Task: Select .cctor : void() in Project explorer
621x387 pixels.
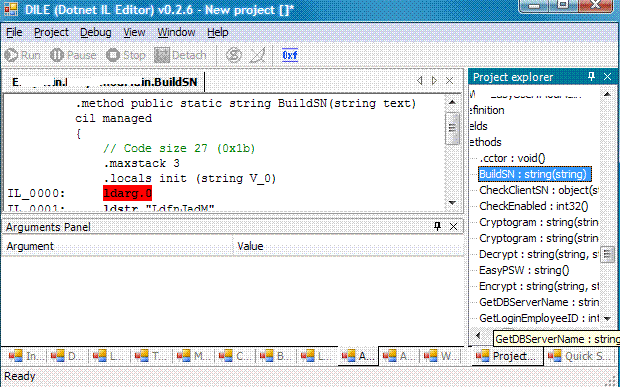Action: click(512, 158)
